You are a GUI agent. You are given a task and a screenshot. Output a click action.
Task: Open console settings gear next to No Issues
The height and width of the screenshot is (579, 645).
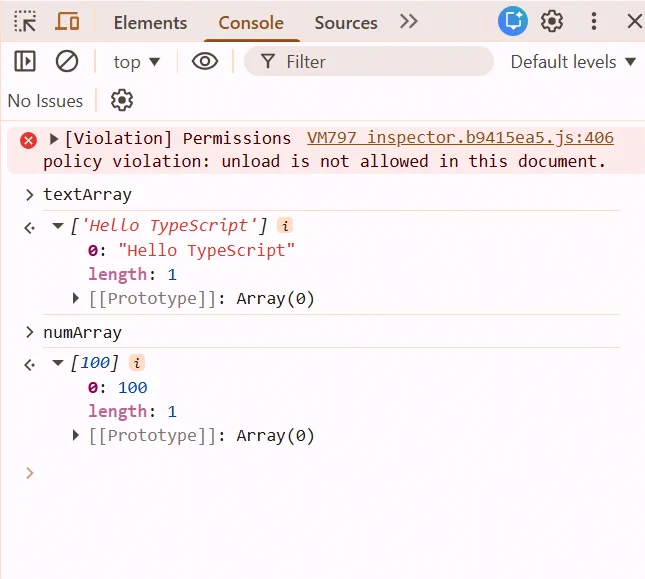[122, 100]
